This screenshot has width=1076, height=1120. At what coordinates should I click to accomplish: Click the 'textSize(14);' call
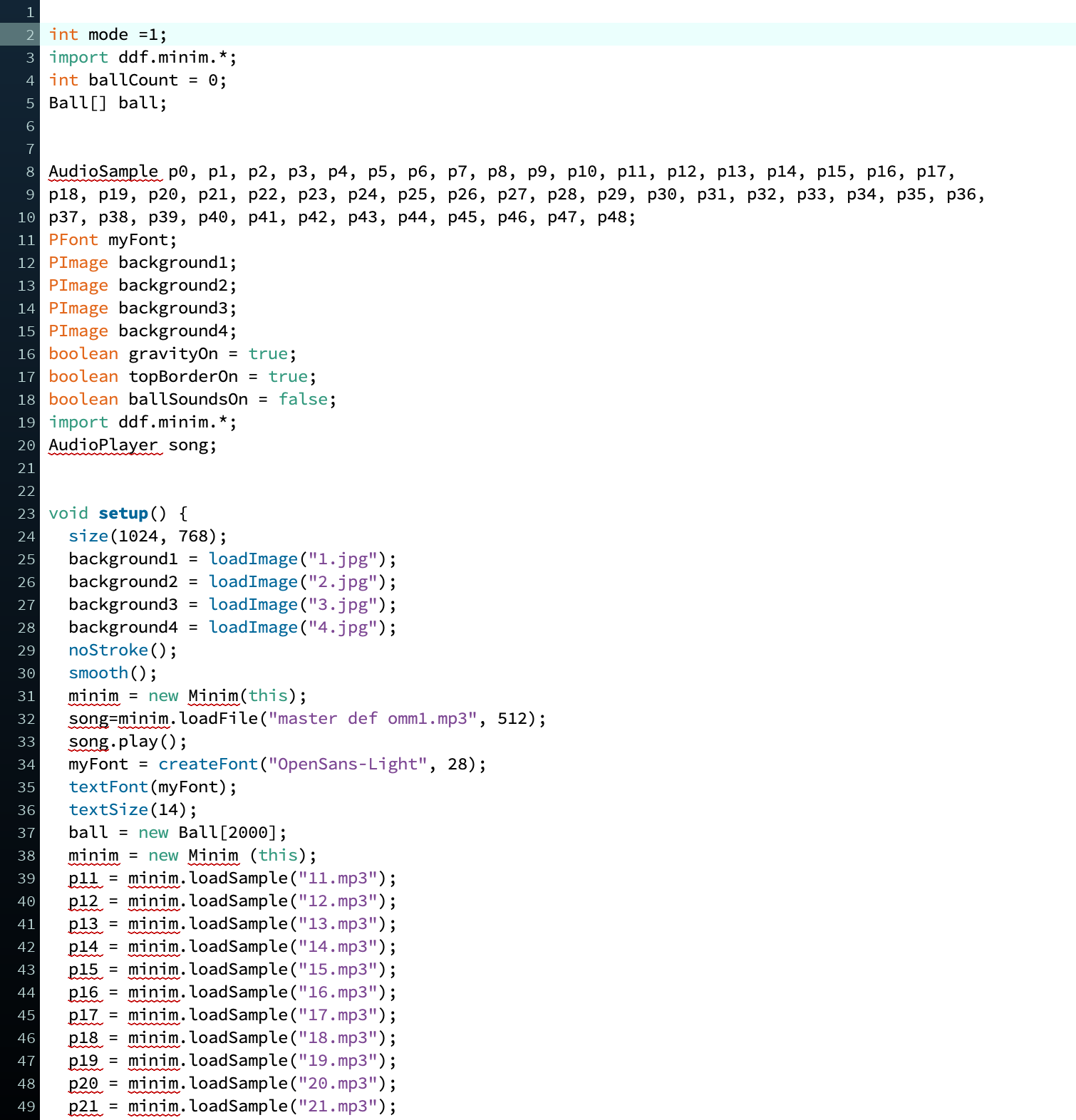(133, 809)
